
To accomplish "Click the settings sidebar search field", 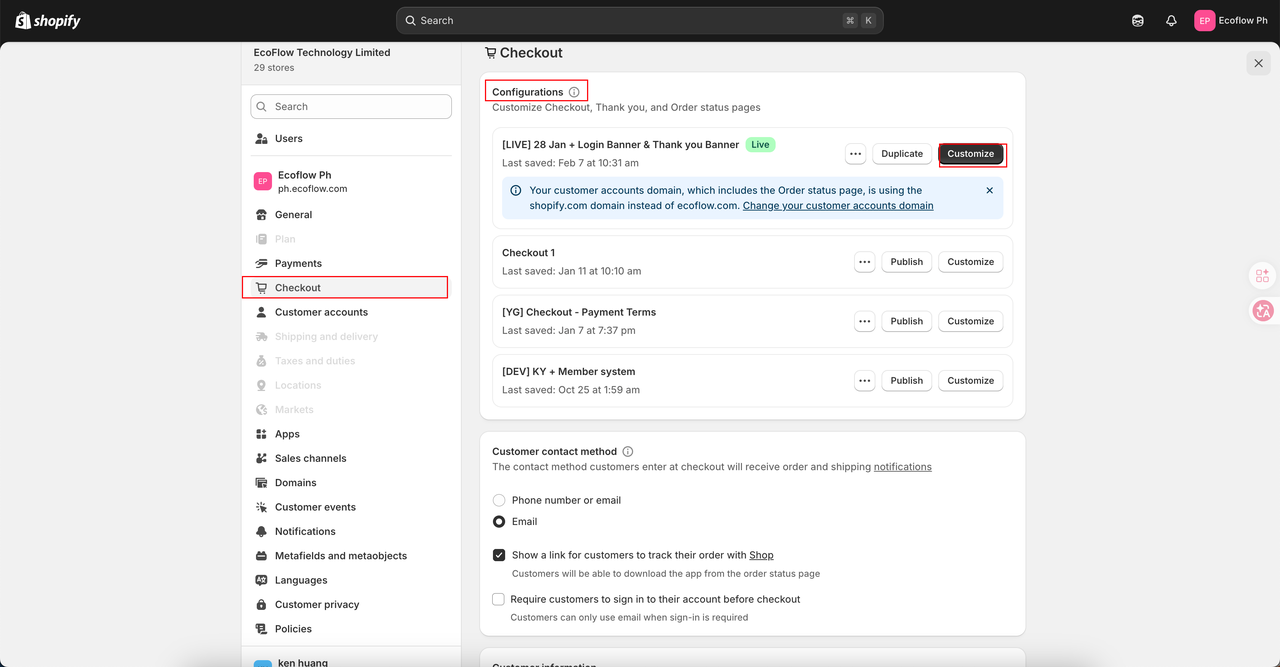I will click(351, 107).
